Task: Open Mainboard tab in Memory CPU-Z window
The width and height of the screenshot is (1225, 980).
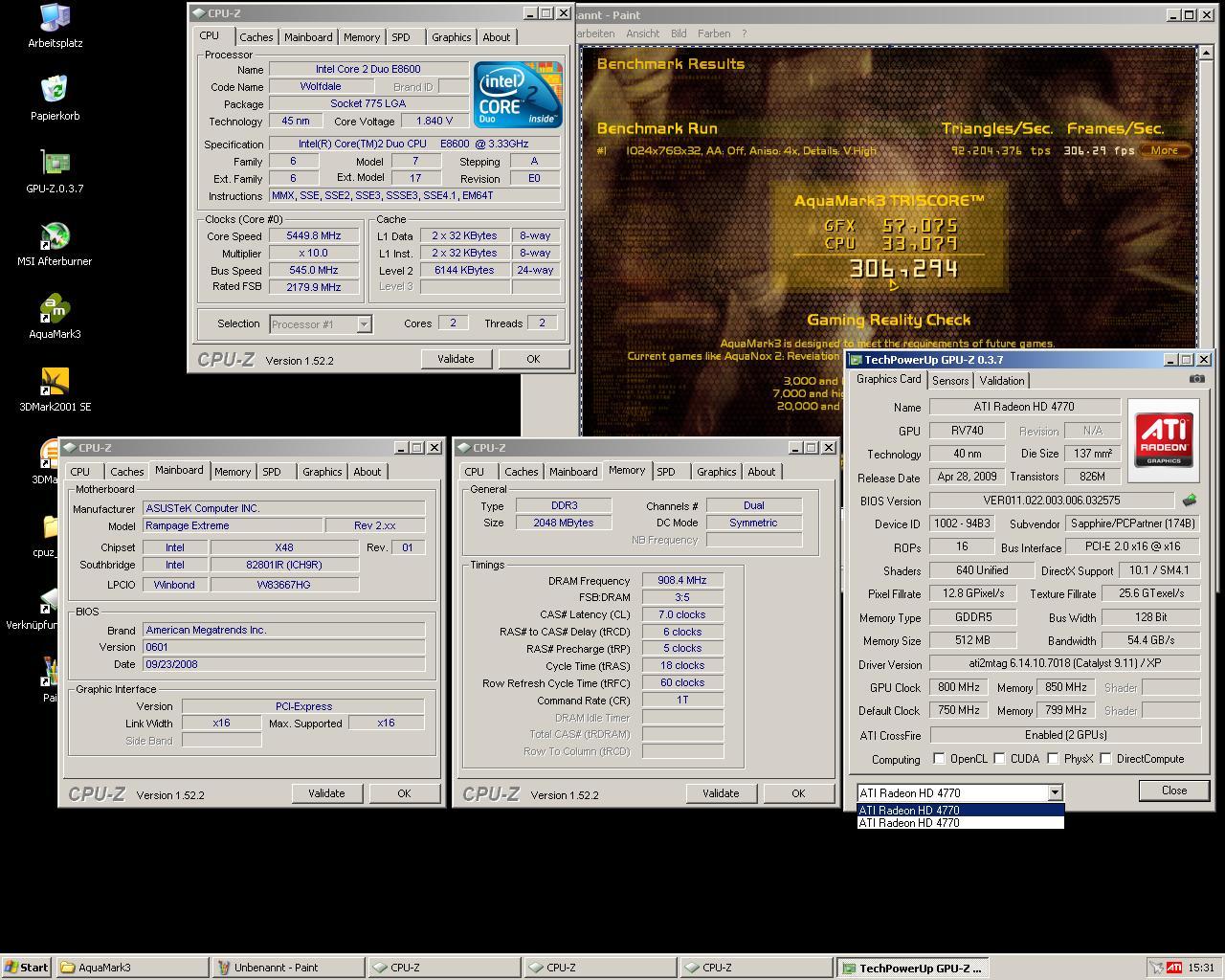Action: [573, 472]
